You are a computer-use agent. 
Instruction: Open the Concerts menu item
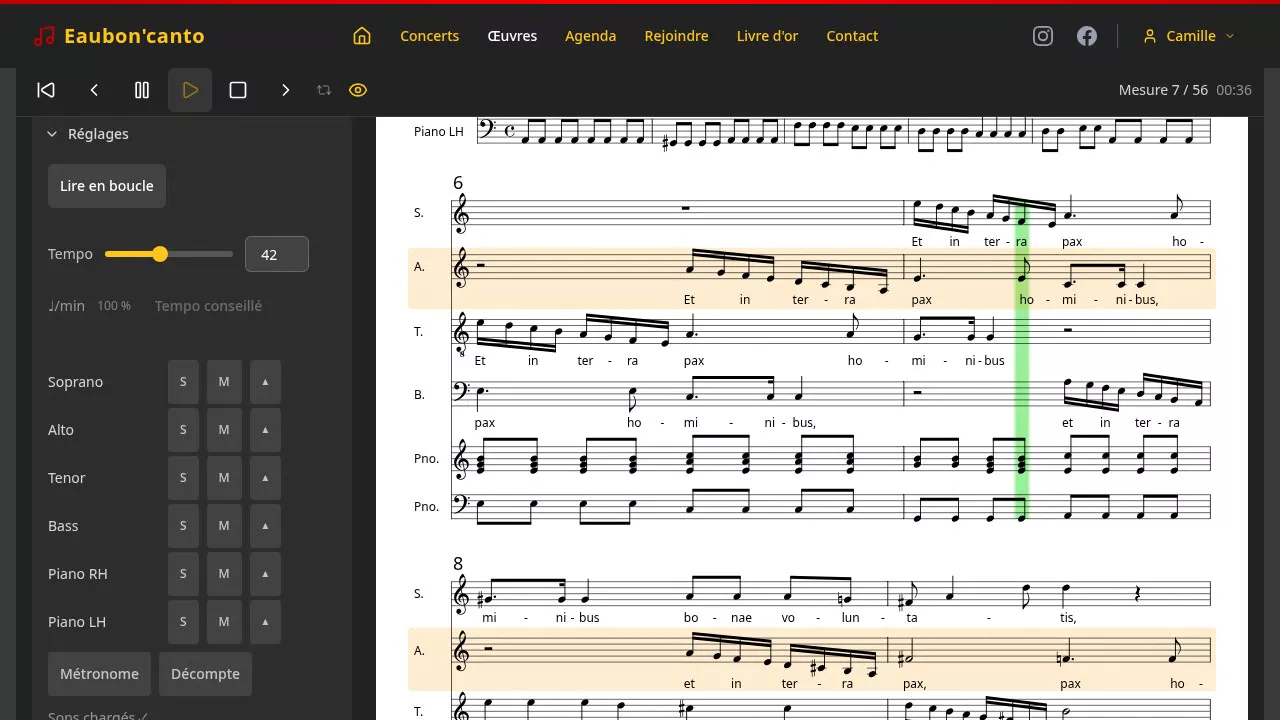click(x=430, y=36)
